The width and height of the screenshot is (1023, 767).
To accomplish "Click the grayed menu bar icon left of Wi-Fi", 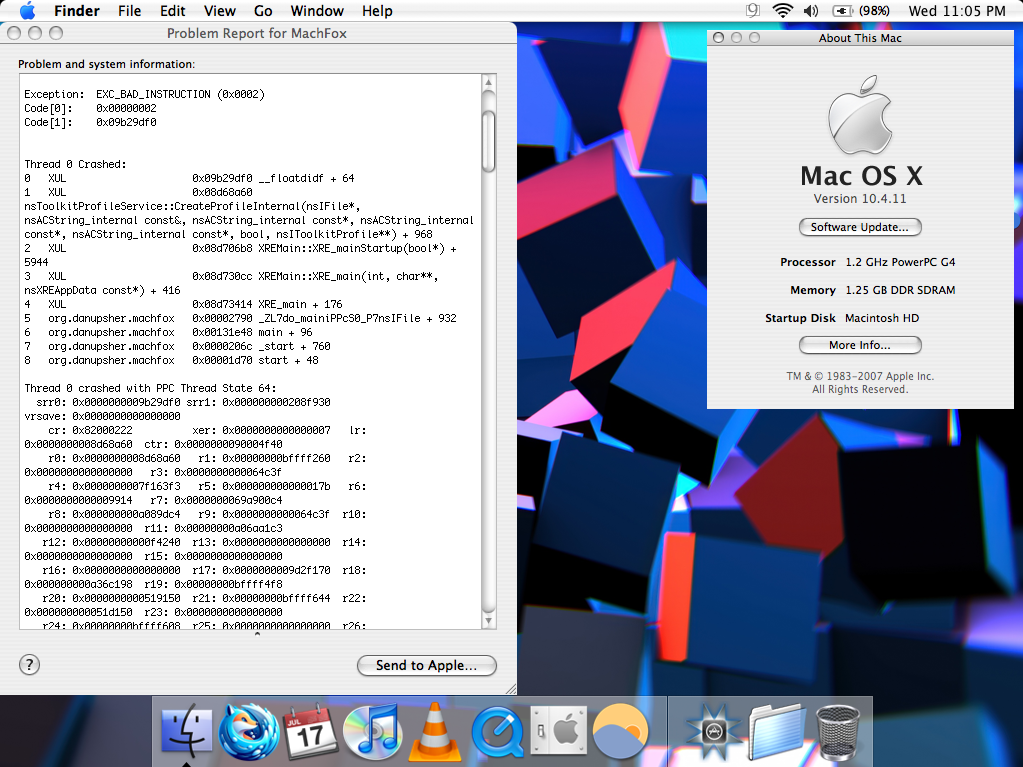I will point(753,10).
